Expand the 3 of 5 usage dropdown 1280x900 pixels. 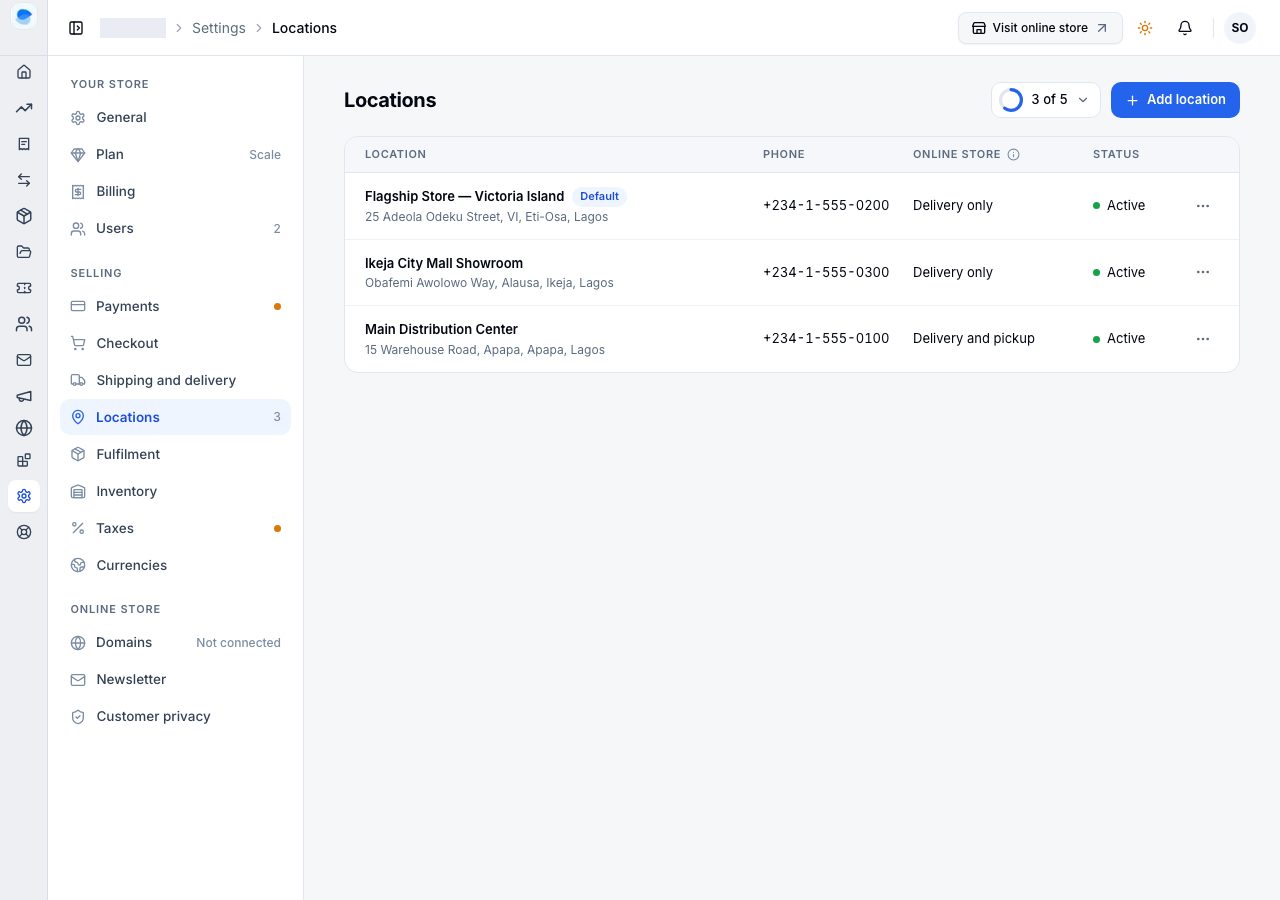[1046, 100]
